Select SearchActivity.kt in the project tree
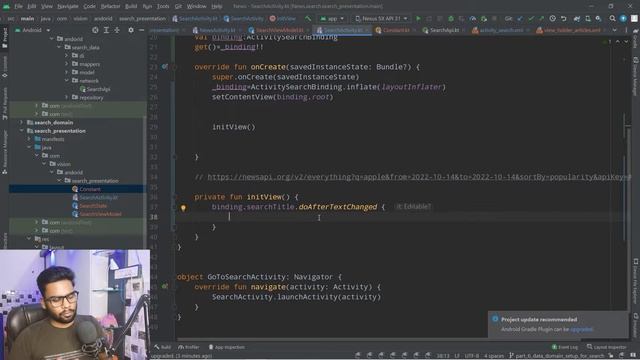 pyautogui.click(x=95, y=198)
